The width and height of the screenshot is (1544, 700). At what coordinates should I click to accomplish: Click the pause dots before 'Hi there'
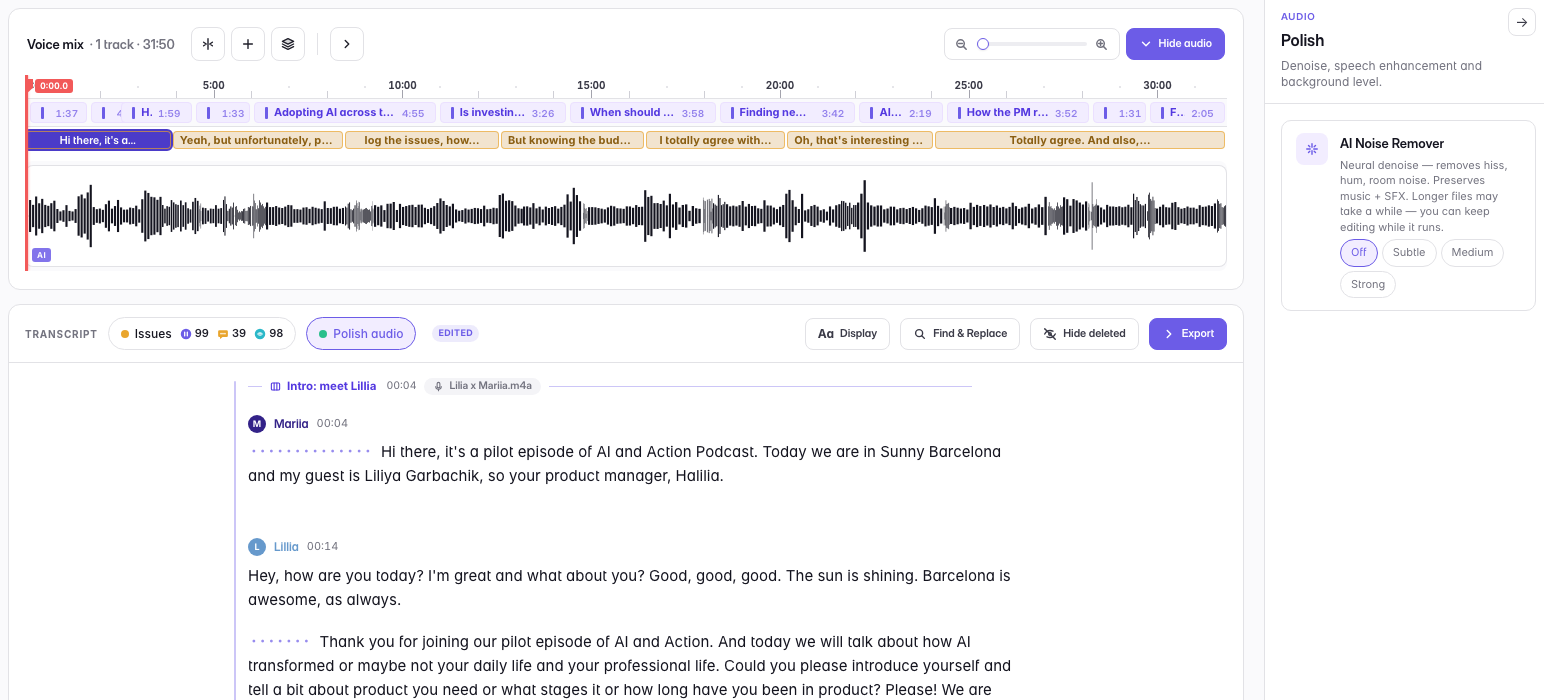(x=311, y=452)
